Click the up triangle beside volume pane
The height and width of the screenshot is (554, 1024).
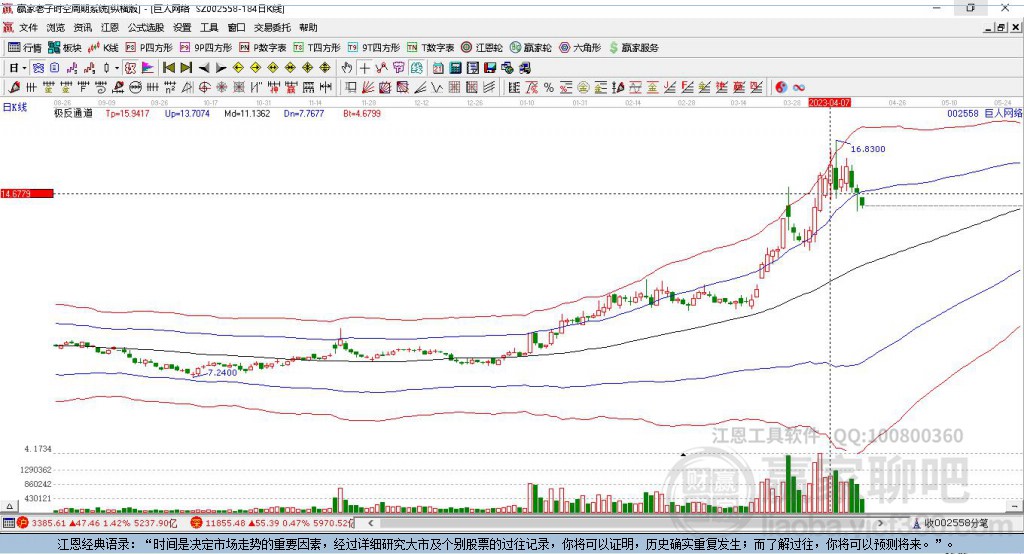coord(9,506)
